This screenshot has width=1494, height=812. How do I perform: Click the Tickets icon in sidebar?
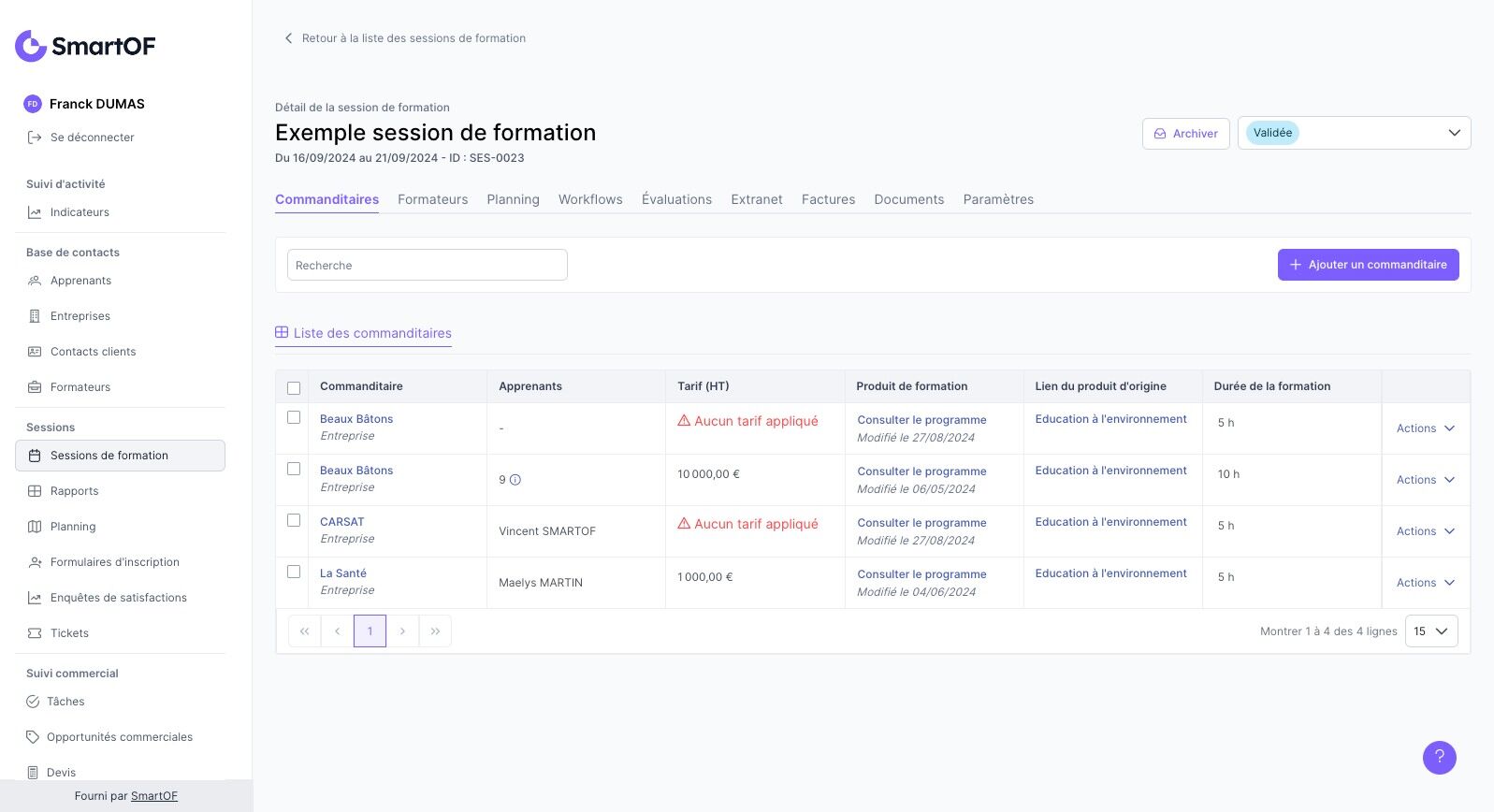click(35, 633)
